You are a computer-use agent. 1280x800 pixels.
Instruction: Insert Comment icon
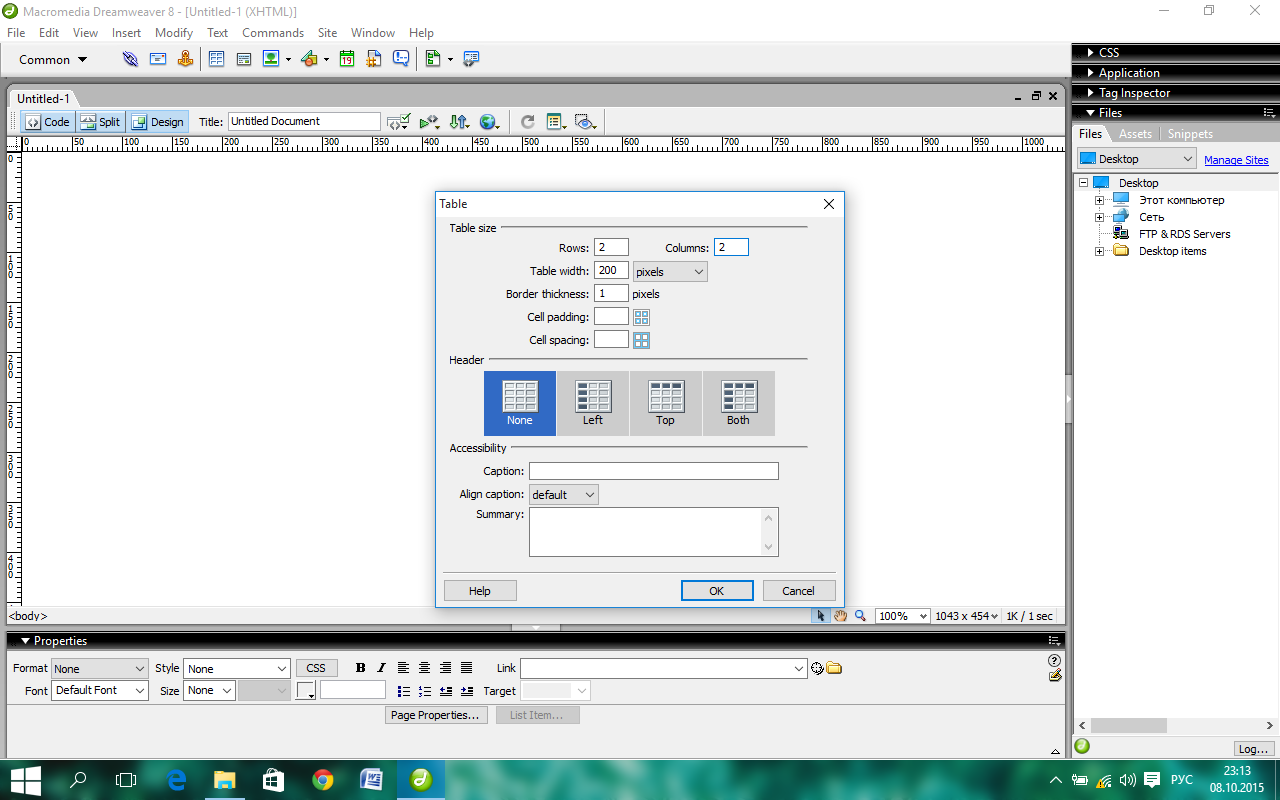(x=401, y=59)
